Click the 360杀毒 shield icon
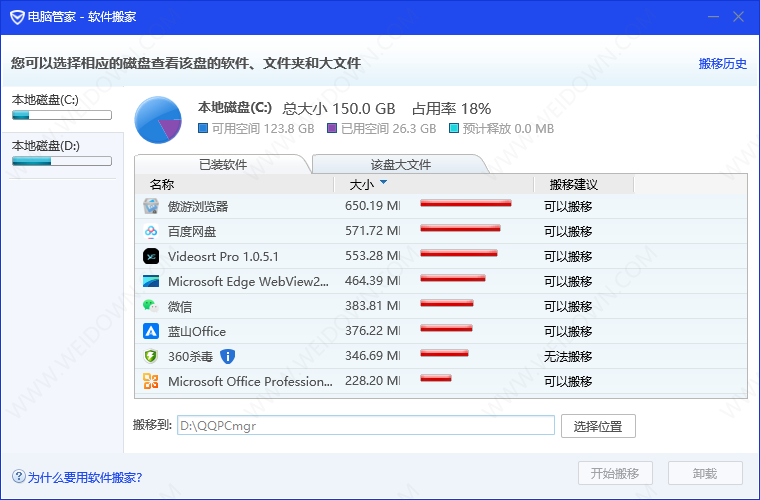The height and width of the screenshot is (500, 760). coord(151,357)
